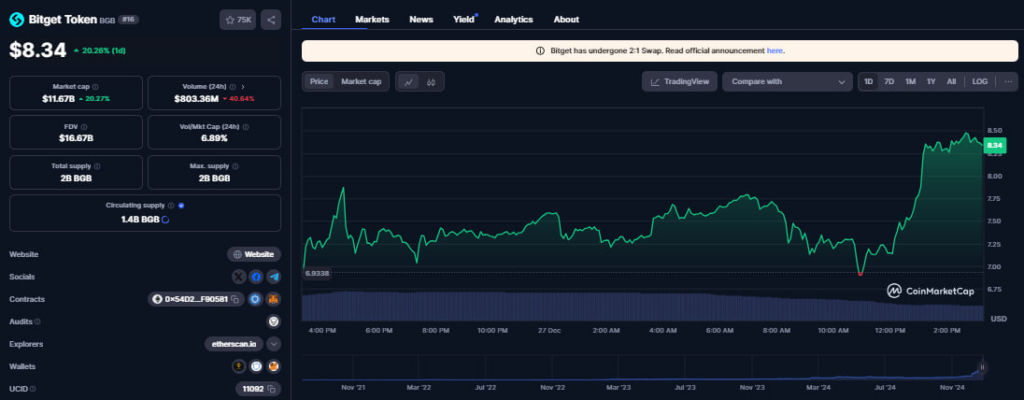This screenshot has width=1024, height=400.
Task: Click the $11.67B market cap value
Action: 58,99
